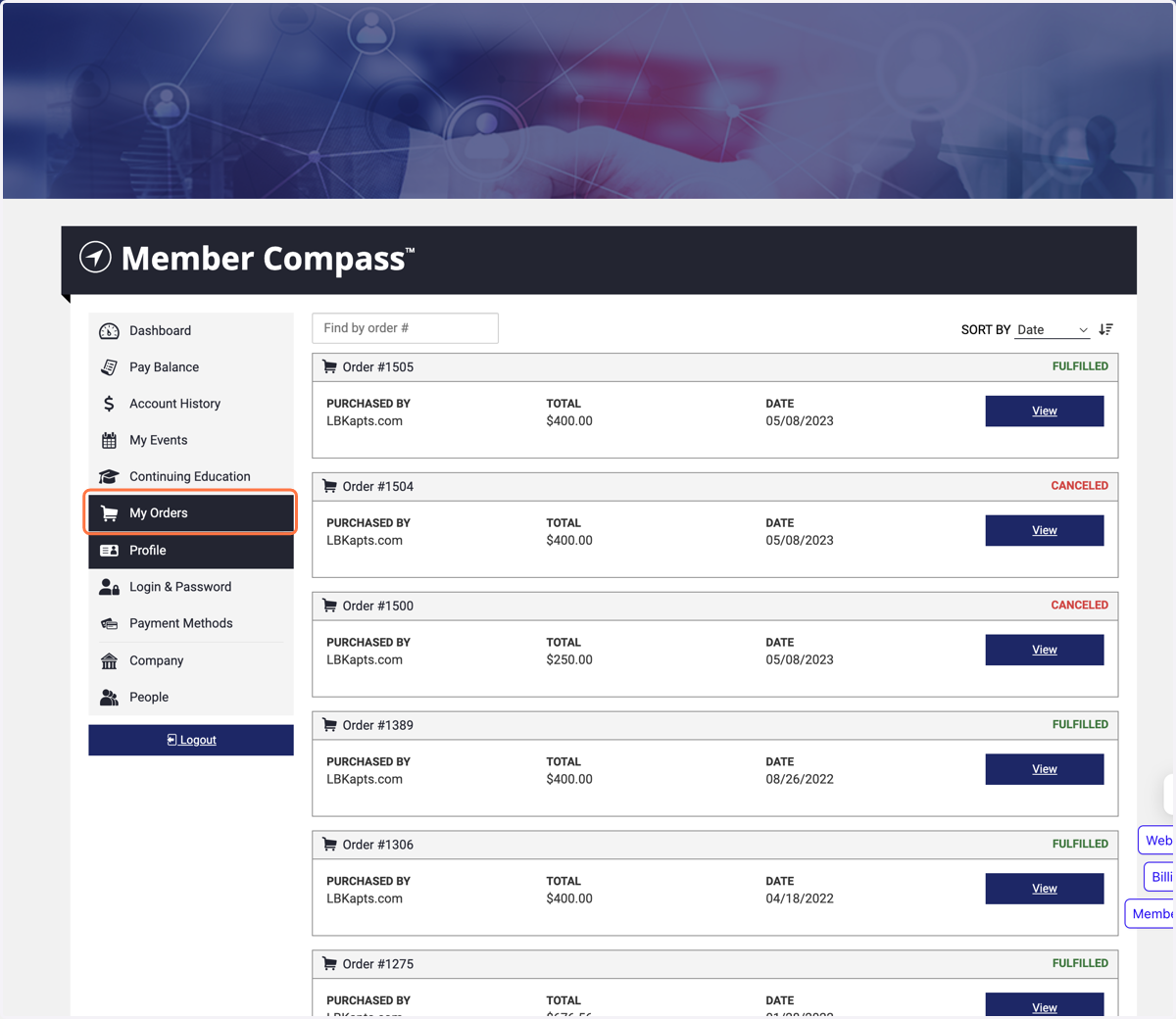View Order #1389 details
Viewport: 1176px width, 1019px height.
pyautogui.click(x=1045, y=770)
